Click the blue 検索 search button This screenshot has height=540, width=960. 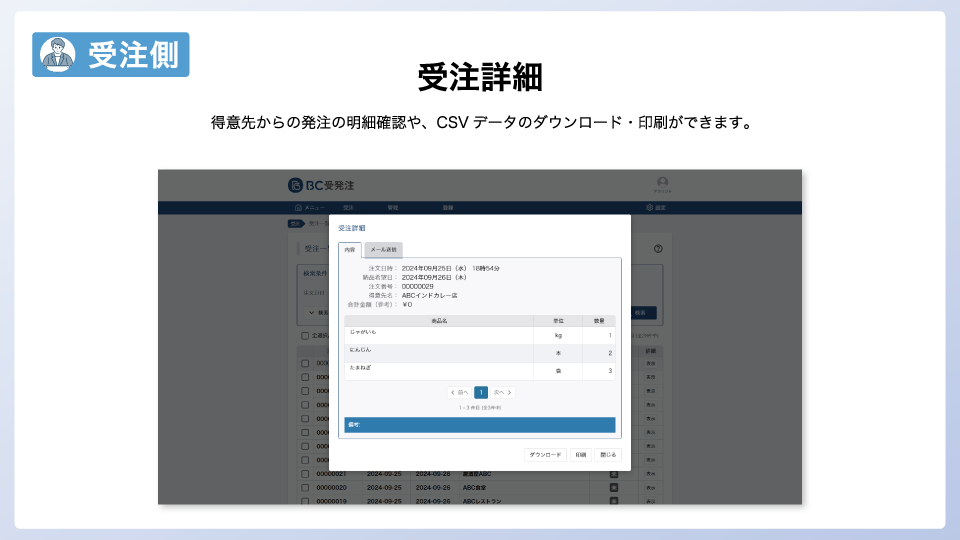[643, 313]
